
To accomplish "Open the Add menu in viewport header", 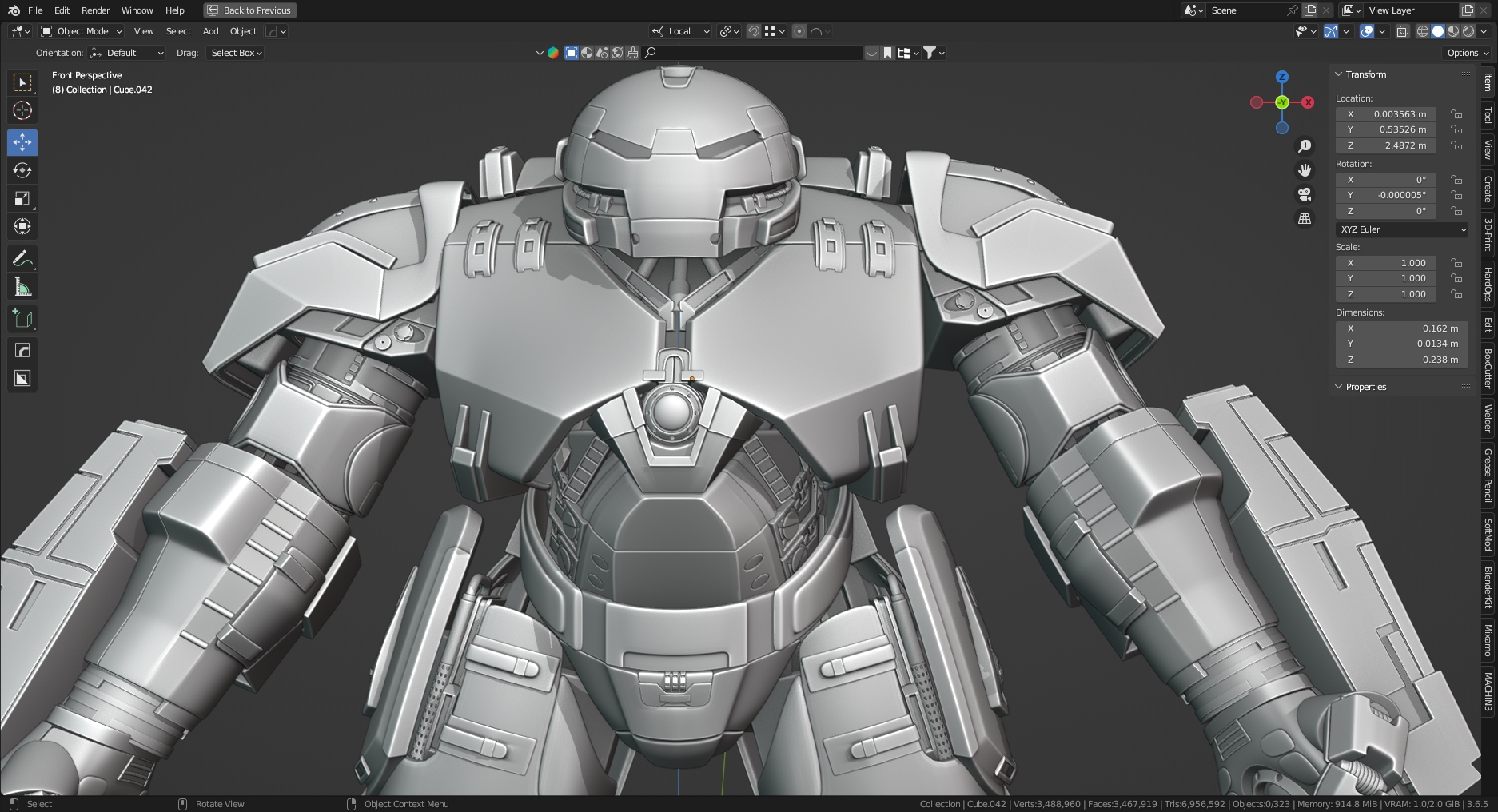I will [x=210, y=31].
